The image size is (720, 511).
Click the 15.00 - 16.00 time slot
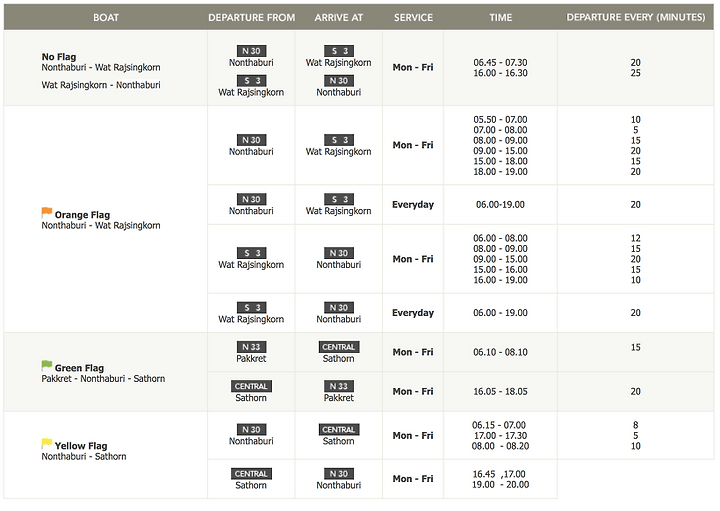coord(501,270)
